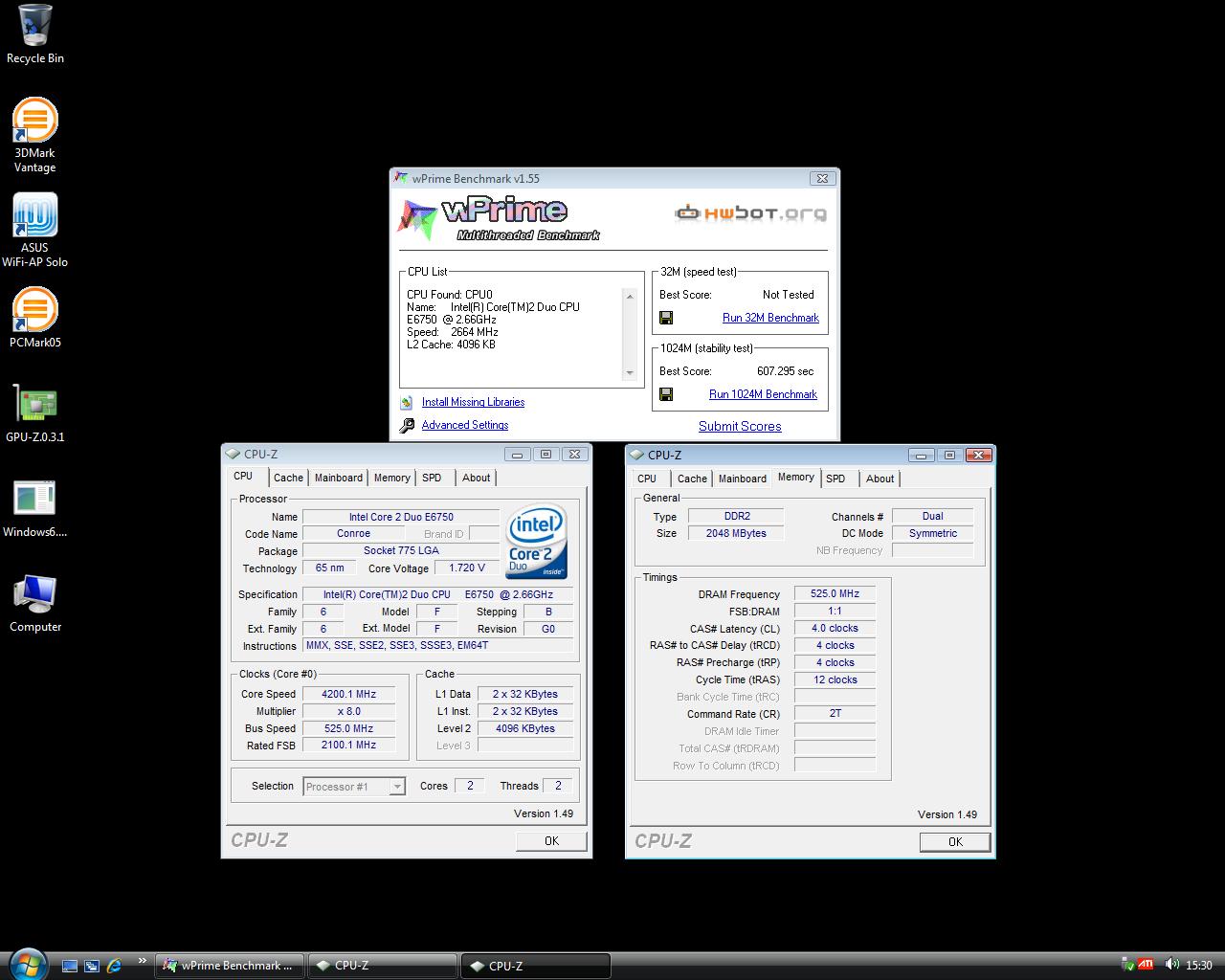Open the ATI tray icon

(x=1146, y=966)
